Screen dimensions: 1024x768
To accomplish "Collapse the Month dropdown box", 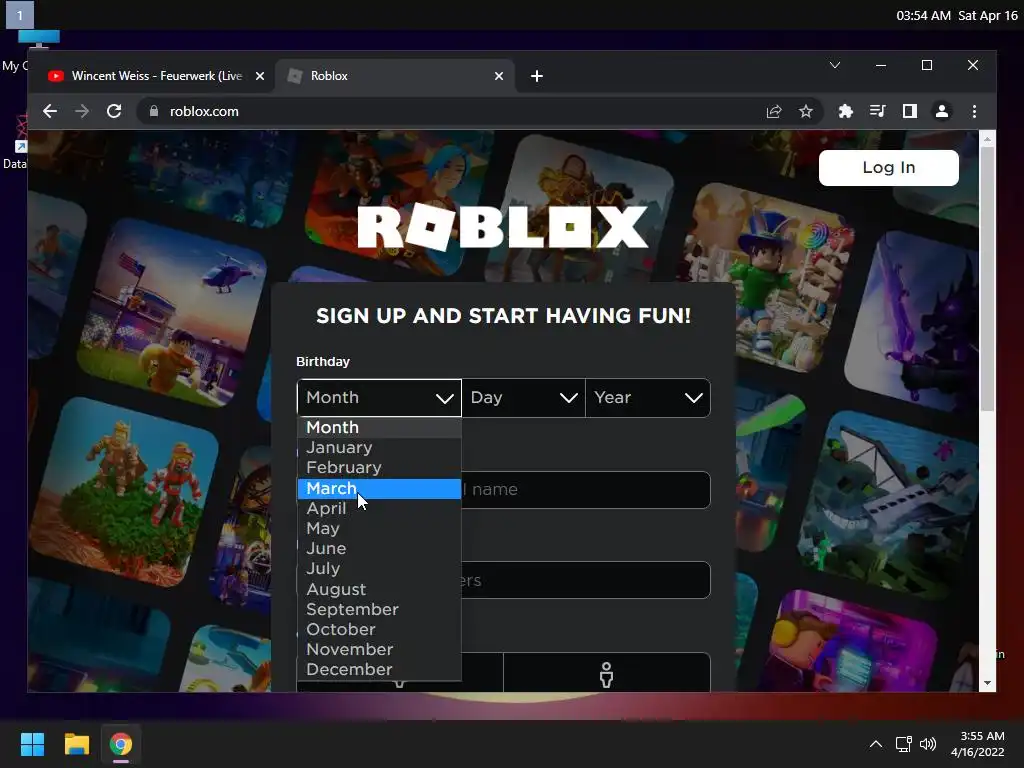I will click(x=379, y=398).
